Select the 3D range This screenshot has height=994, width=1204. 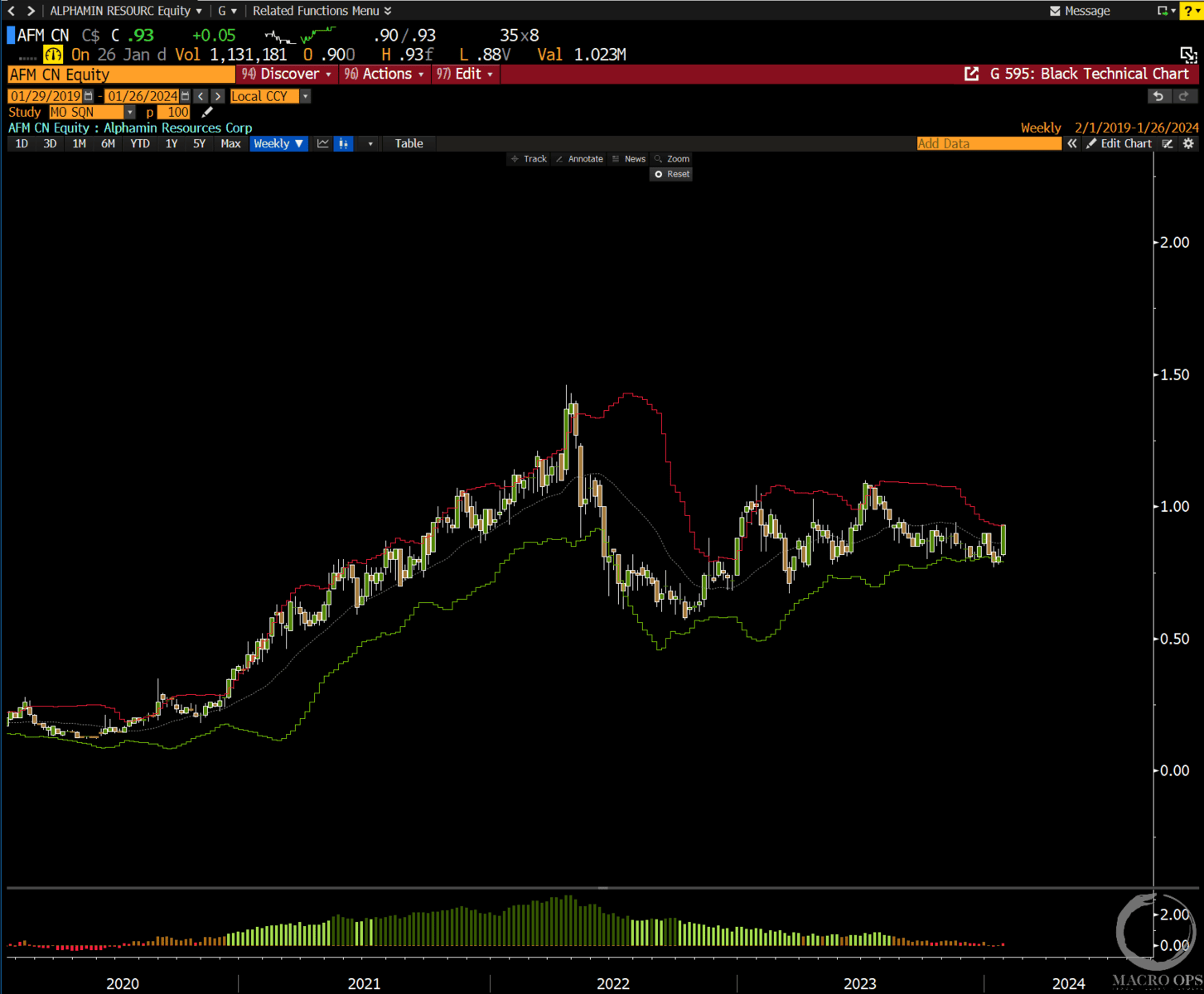click(50, 143)
